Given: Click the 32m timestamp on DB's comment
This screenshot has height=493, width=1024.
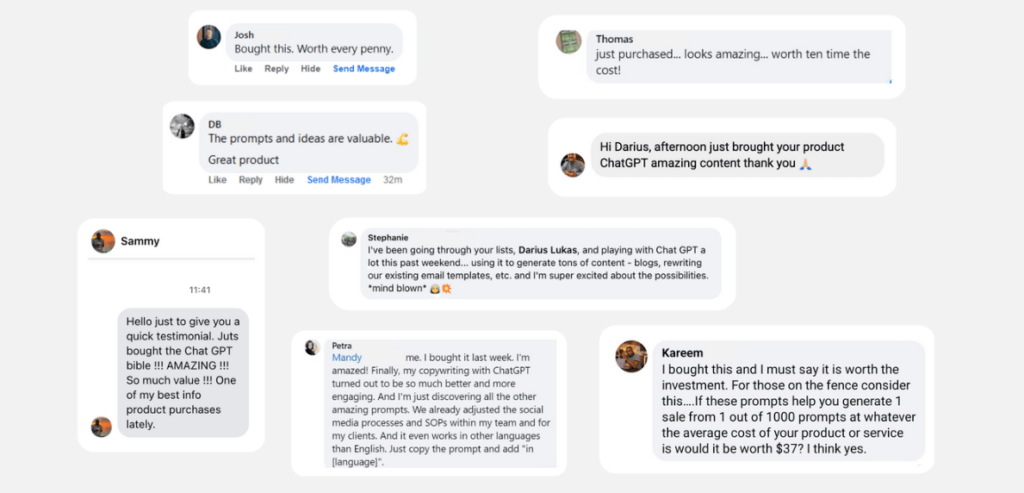Looking at the screenshot, I should [392, 180].
